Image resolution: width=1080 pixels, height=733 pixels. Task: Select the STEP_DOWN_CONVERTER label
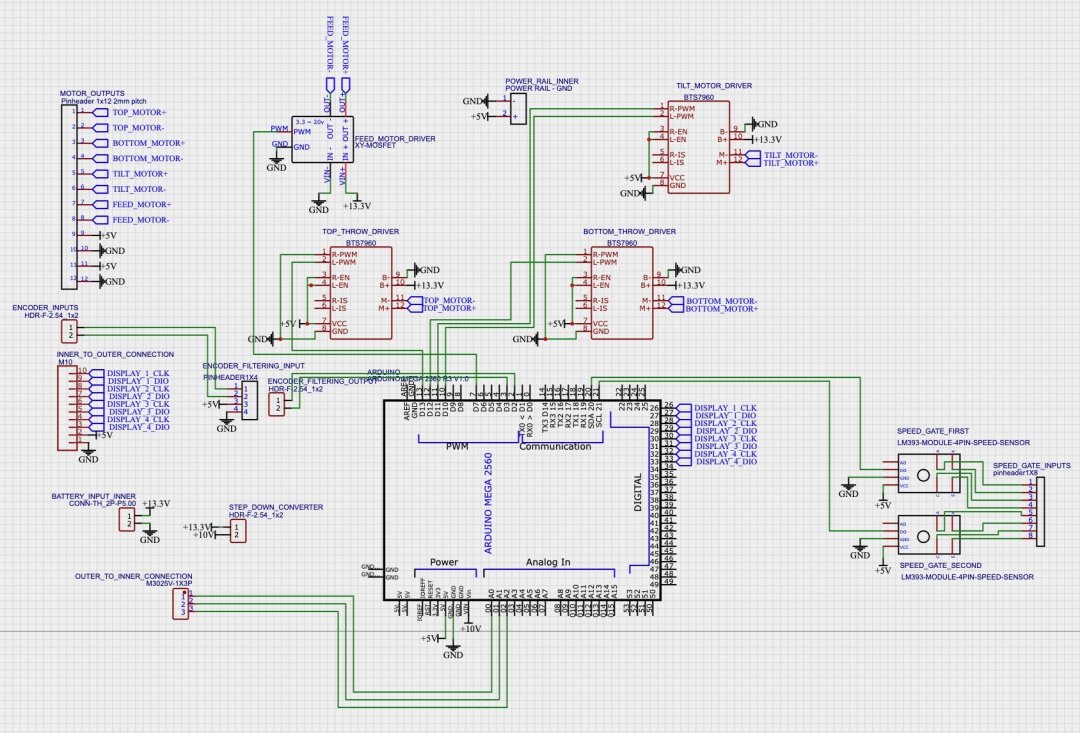pos(276,507)
